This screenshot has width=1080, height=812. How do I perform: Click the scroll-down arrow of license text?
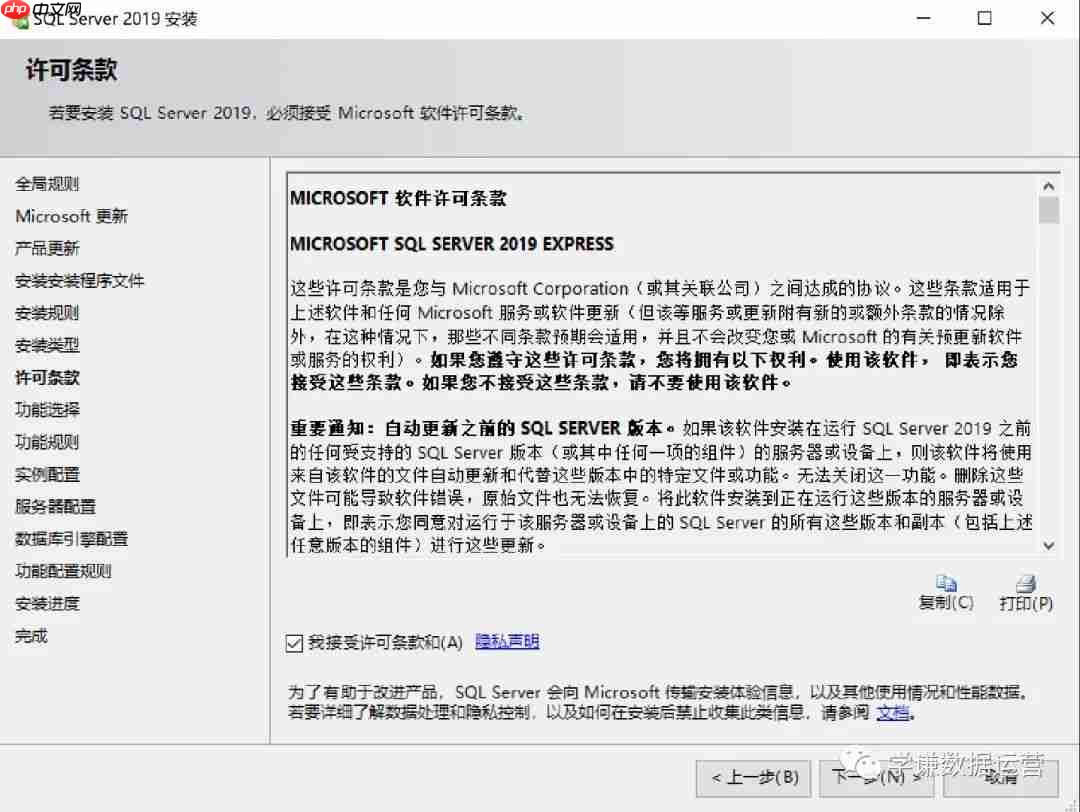[1048, 546]
